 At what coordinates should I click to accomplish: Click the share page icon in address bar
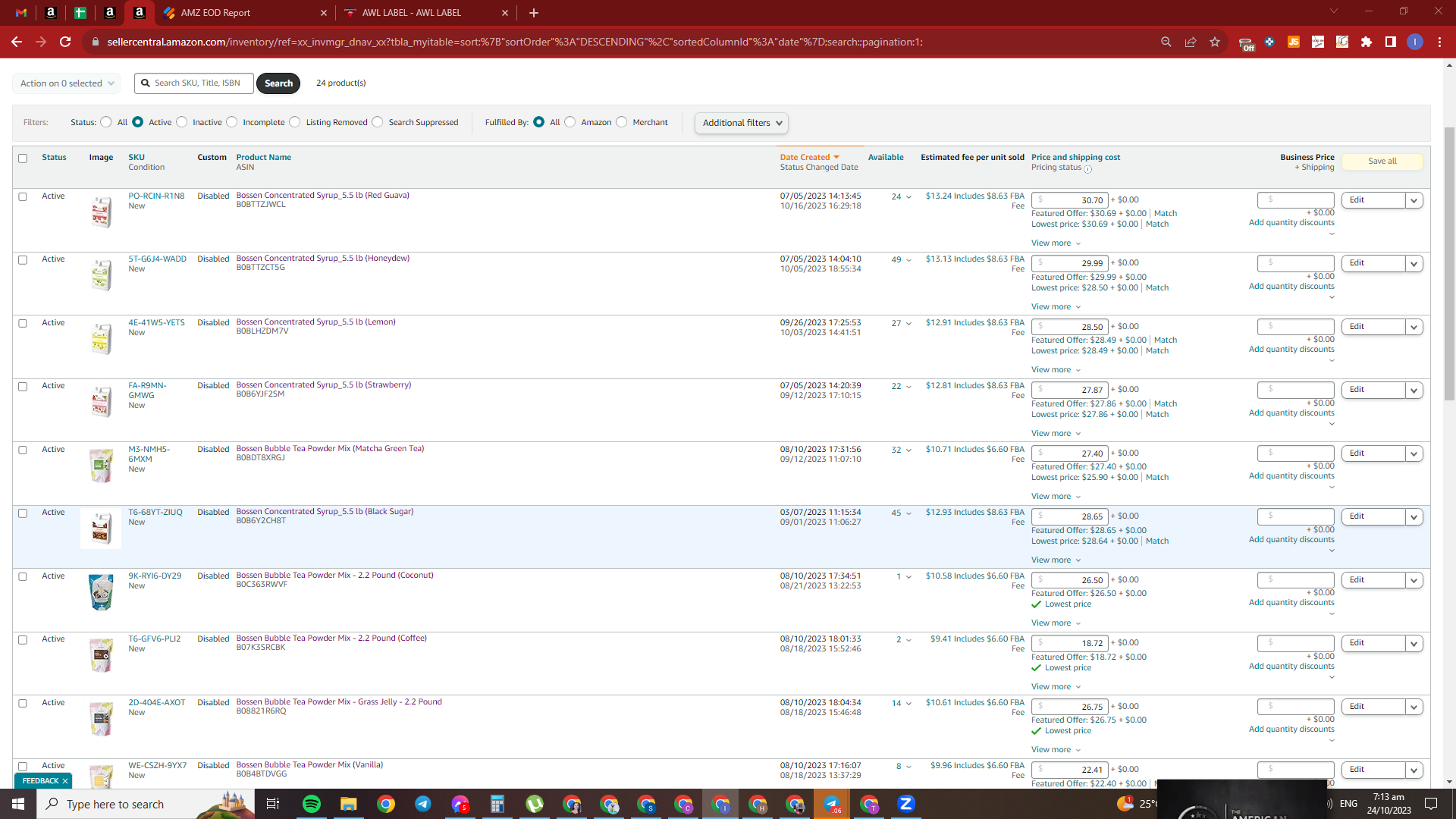[x=1191, y=42]
